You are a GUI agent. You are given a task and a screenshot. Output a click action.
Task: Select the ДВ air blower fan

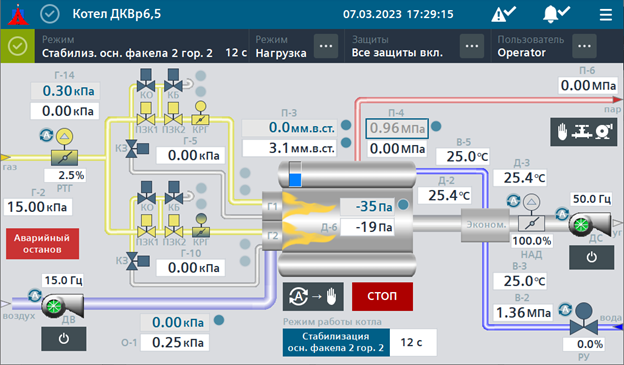pyautogui.click(x=62, y=306)
